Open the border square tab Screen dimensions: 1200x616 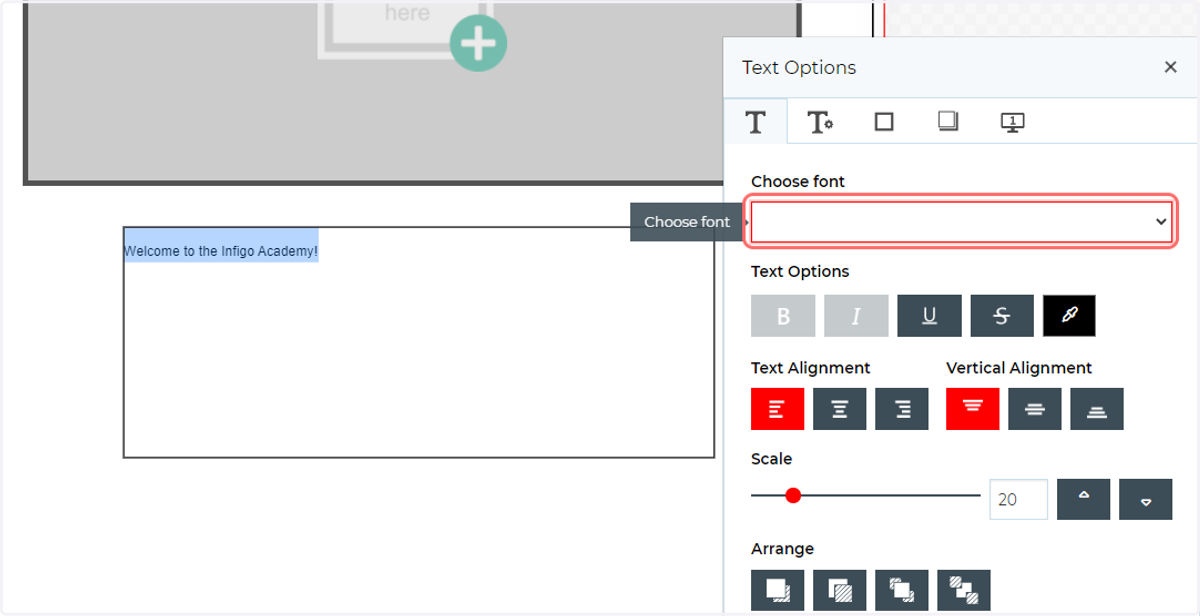point(884,122)
